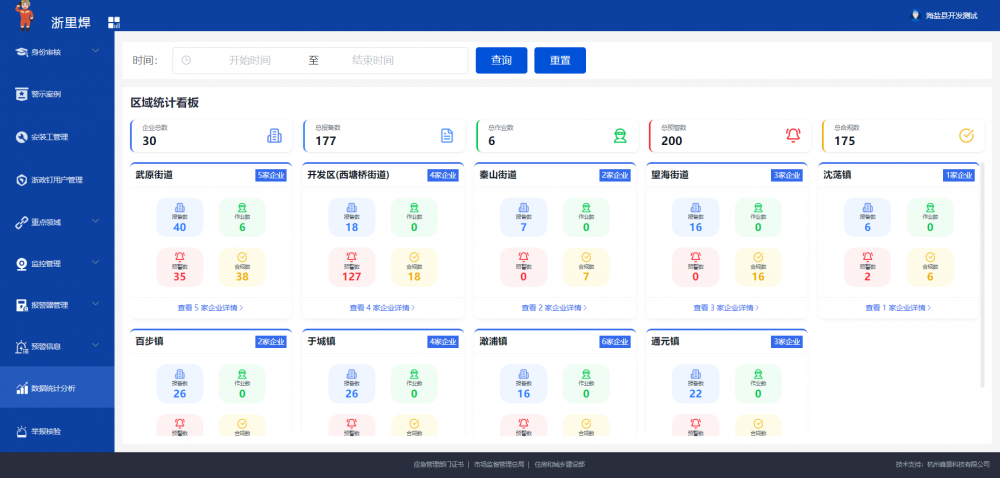This screenshot has height=478, width=1000.
Task: Open 查看 5 家企业详情 link for 武原街道
Action: pyautogui.click(x=210, y=308)
